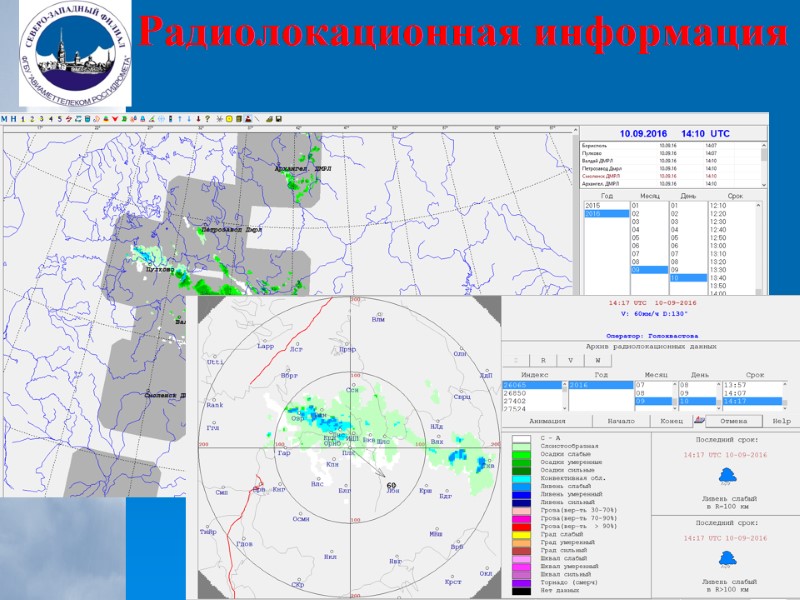This screenshot has width=800, height=600.
Task: Click the Конвективная обл. cyan legend swatch
Action: tap(521, 478)
